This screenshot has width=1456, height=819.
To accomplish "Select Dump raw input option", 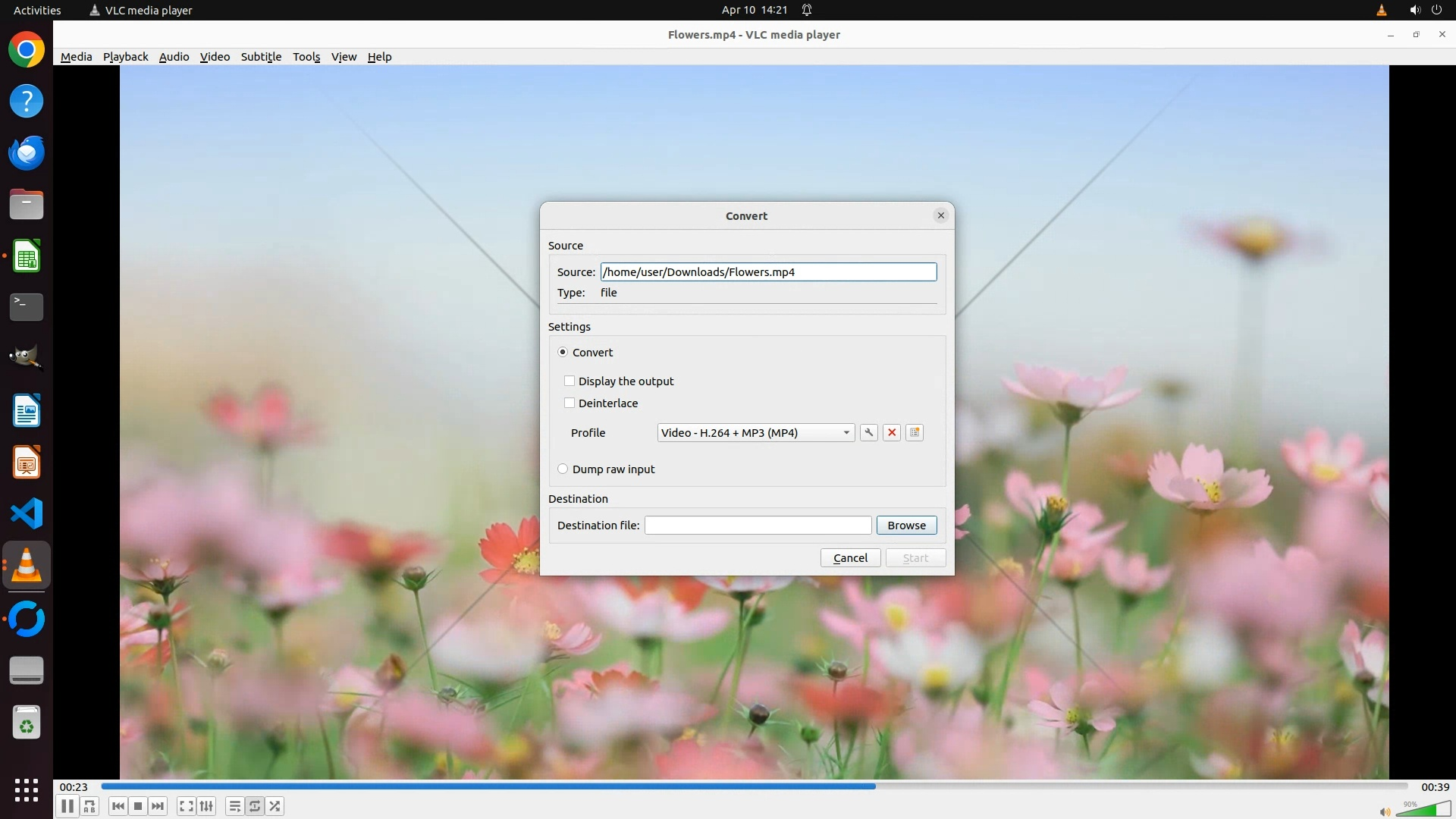I will coord(563,469).
